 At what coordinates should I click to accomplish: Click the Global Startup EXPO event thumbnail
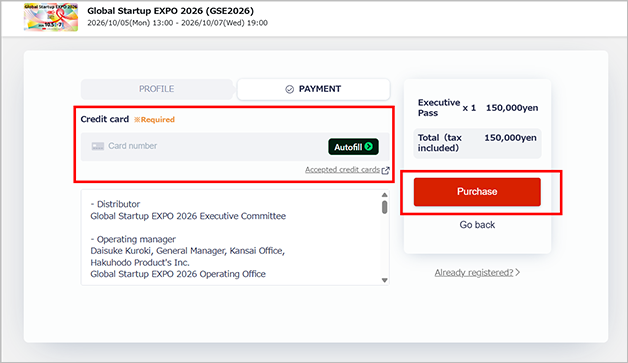tap(51, 17)
